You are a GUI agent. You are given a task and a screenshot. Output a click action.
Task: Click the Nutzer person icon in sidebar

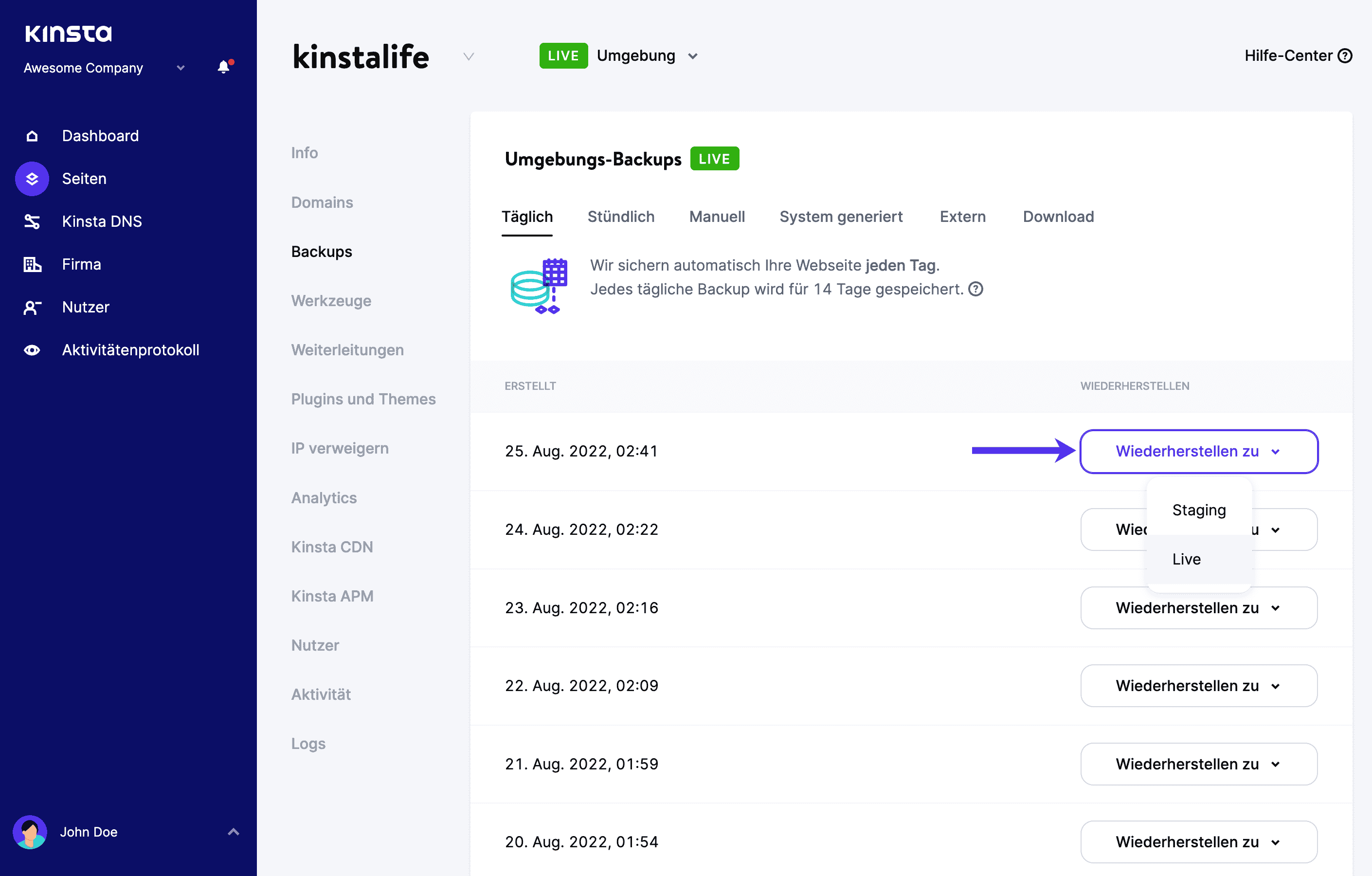click(32, 307)
